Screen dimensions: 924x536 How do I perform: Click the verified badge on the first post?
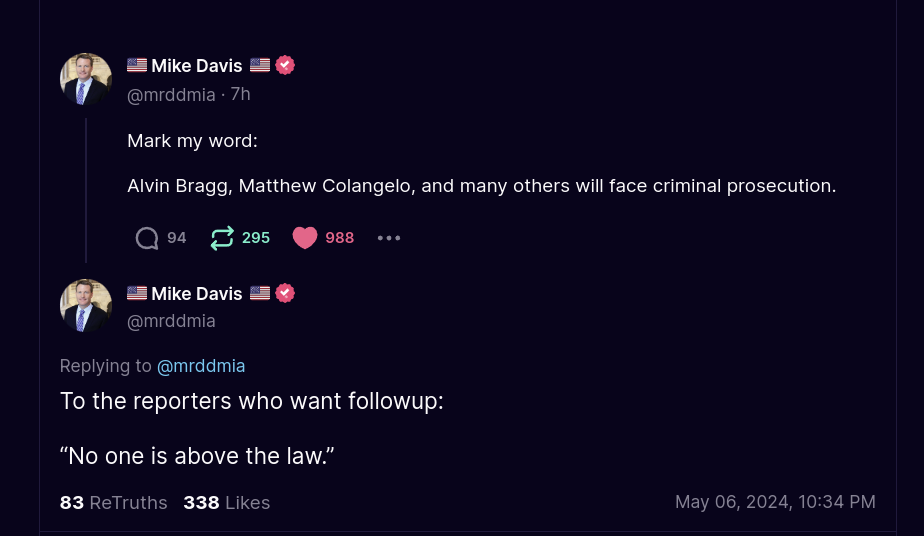[285, 65]
